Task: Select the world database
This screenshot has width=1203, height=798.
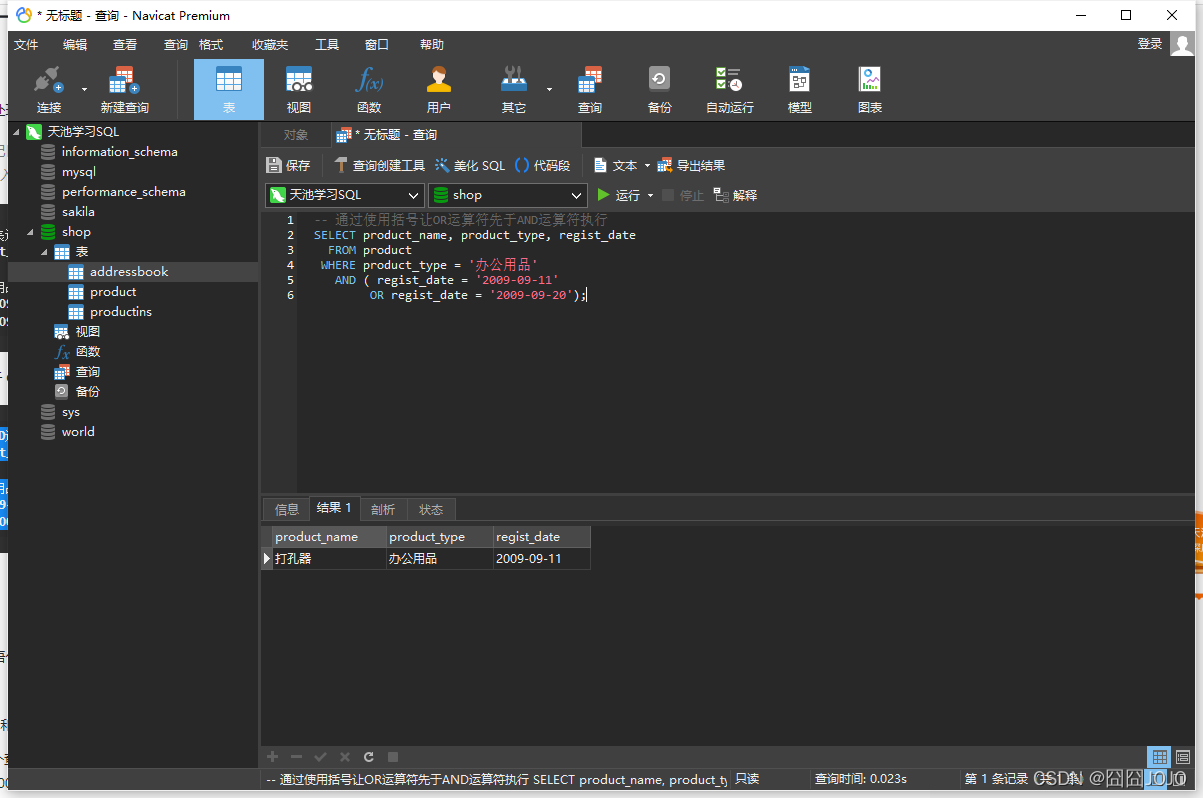Action: click(78, 432)
